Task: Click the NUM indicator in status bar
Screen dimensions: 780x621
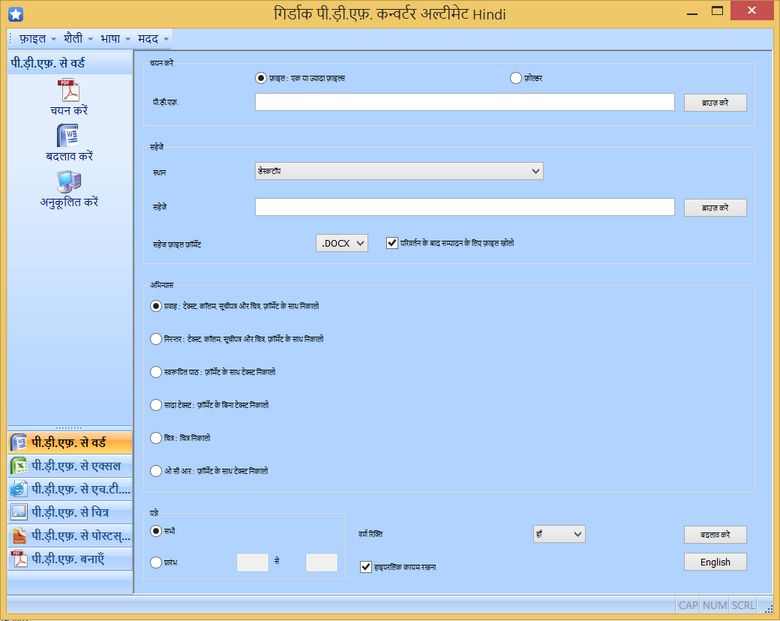Action: tap(715, 605)
